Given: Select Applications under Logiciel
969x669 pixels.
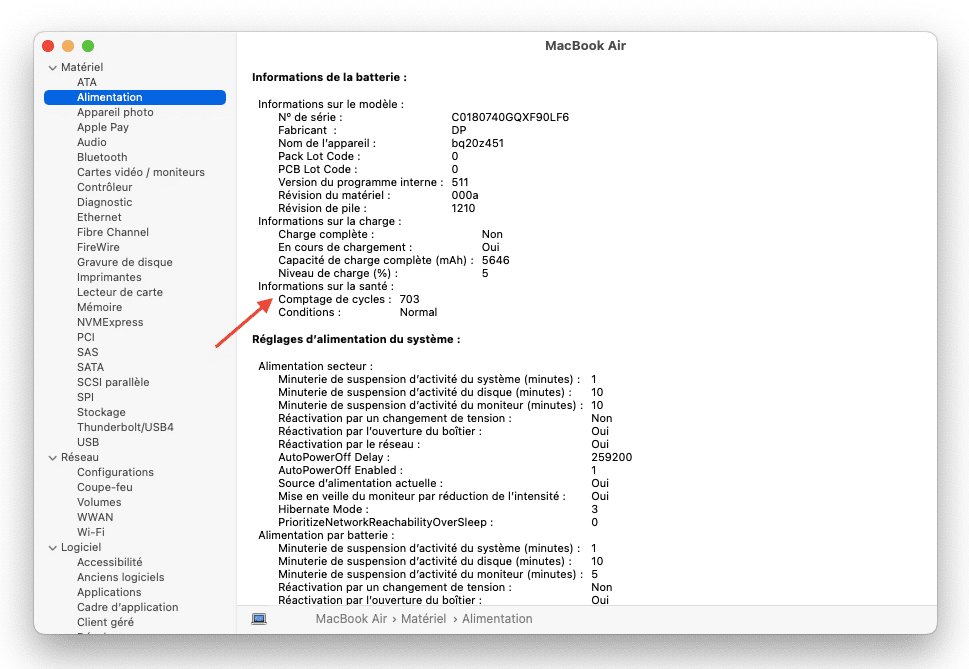Looking at the screenshot, I should 109,592.
